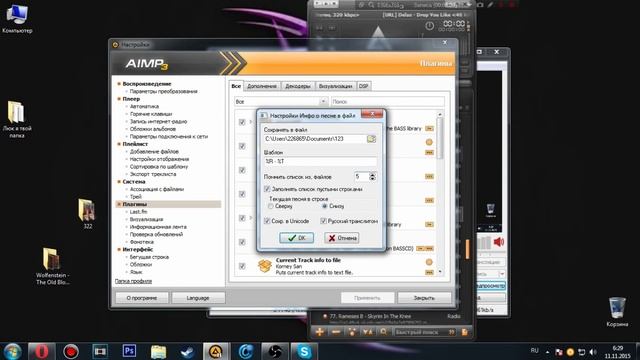Toggle the Заполнять список пустыми строками checkbox
The height and width of the screenshot is (360, 640).
point(267,189)
